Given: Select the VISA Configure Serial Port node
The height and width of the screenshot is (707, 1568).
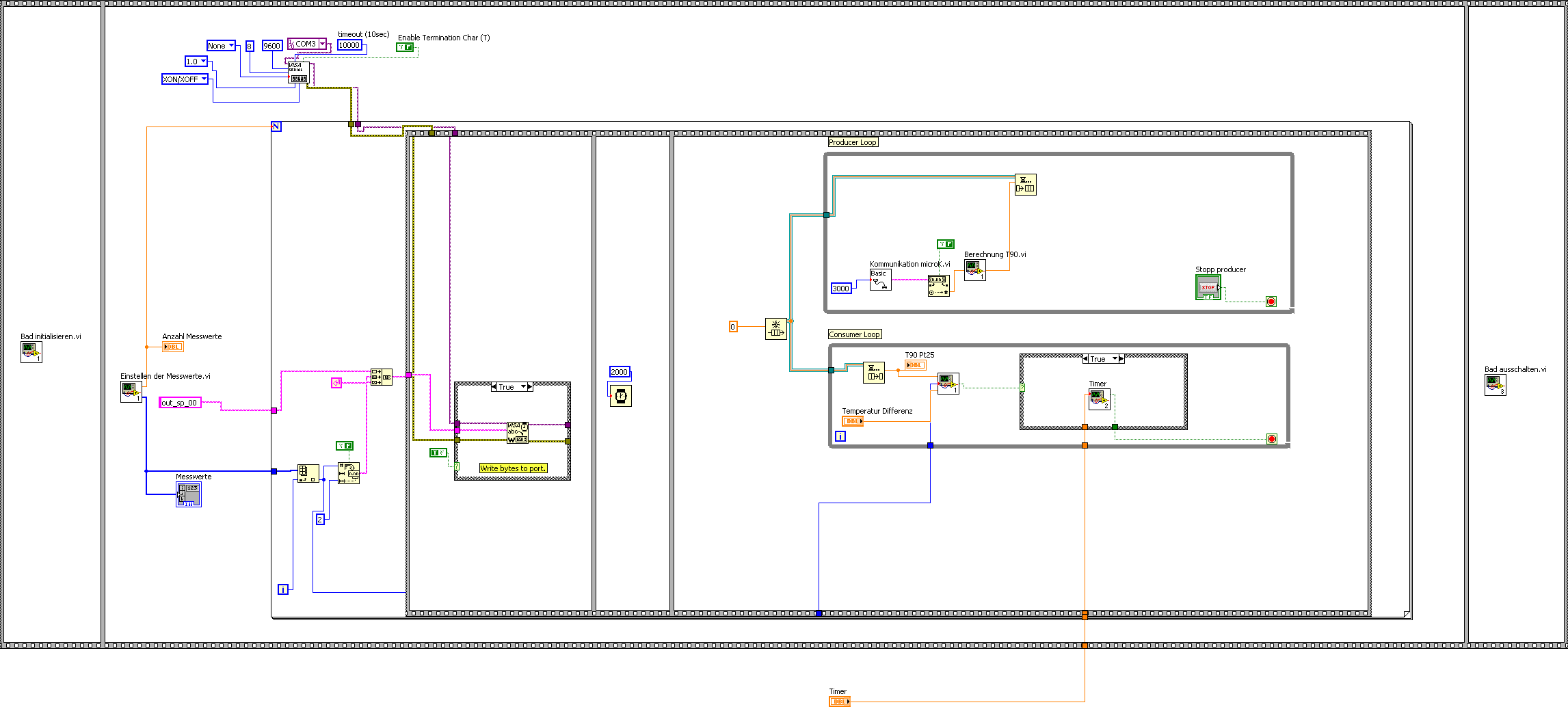Looking at the screenshot, I should tap(298, 72).
